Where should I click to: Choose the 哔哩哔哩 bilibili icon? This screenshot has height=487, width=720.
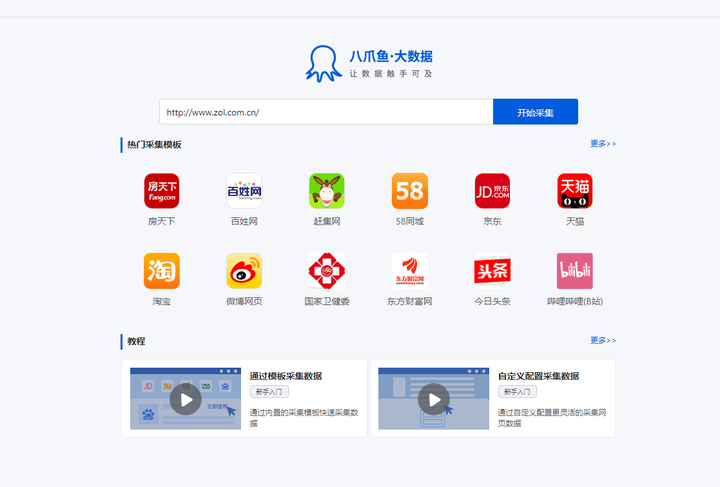575,271
